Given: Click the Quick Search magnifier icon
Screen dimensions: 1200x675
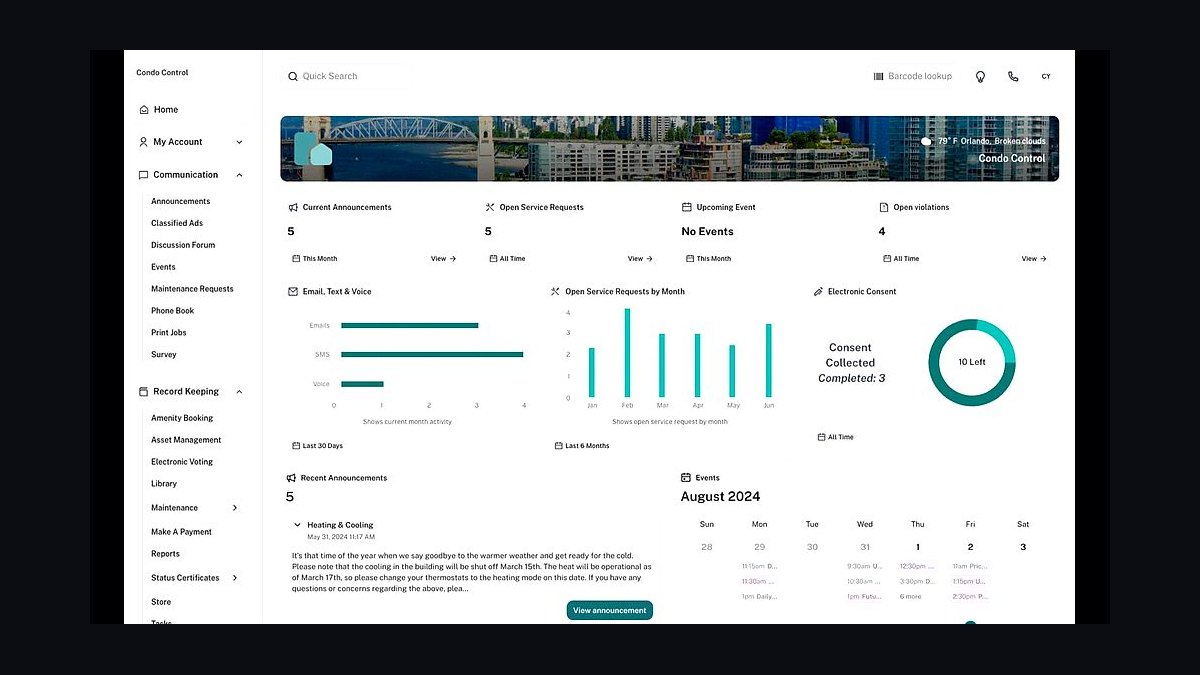Looking at the screenshot, I should (x=293, y=76).
